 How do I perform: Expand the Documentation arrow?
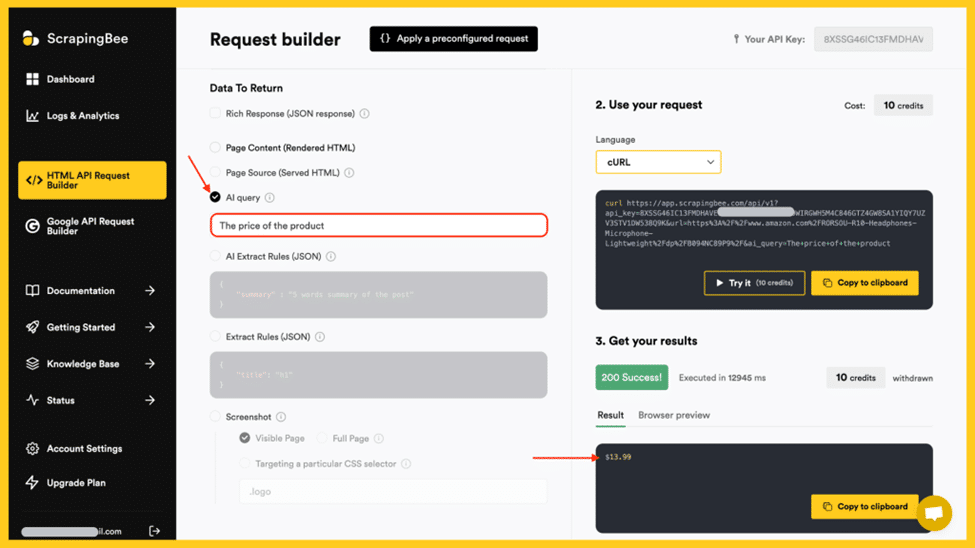point(150,290)
